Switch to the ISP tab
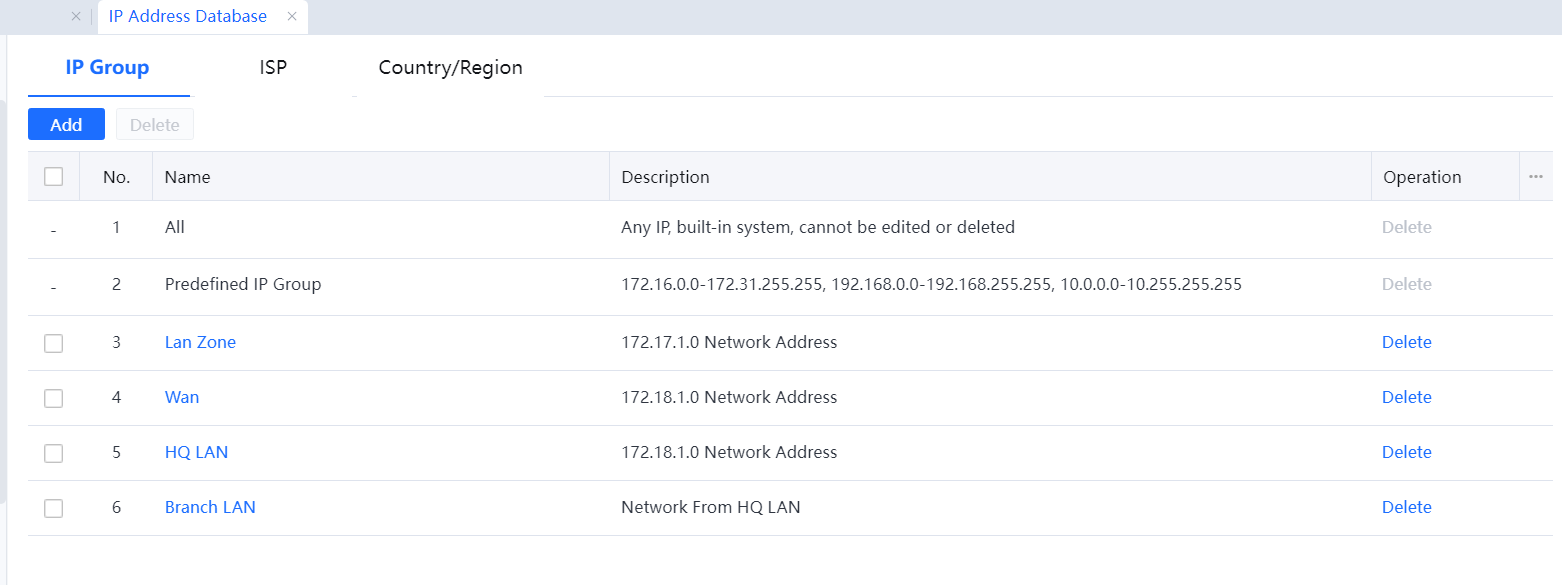Image resolution: width=1562 pixels, height=585 pixels. tap(273, 68)
